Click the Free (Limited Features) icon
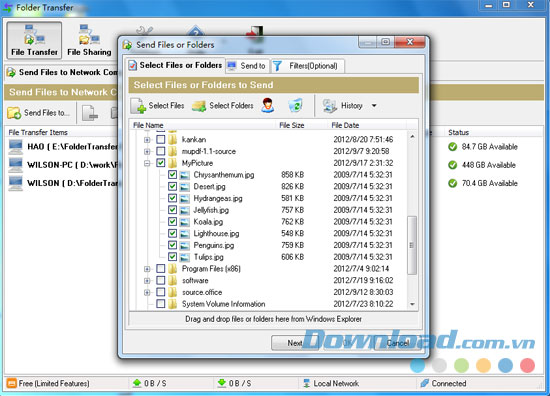 click(x=12, y=383)
